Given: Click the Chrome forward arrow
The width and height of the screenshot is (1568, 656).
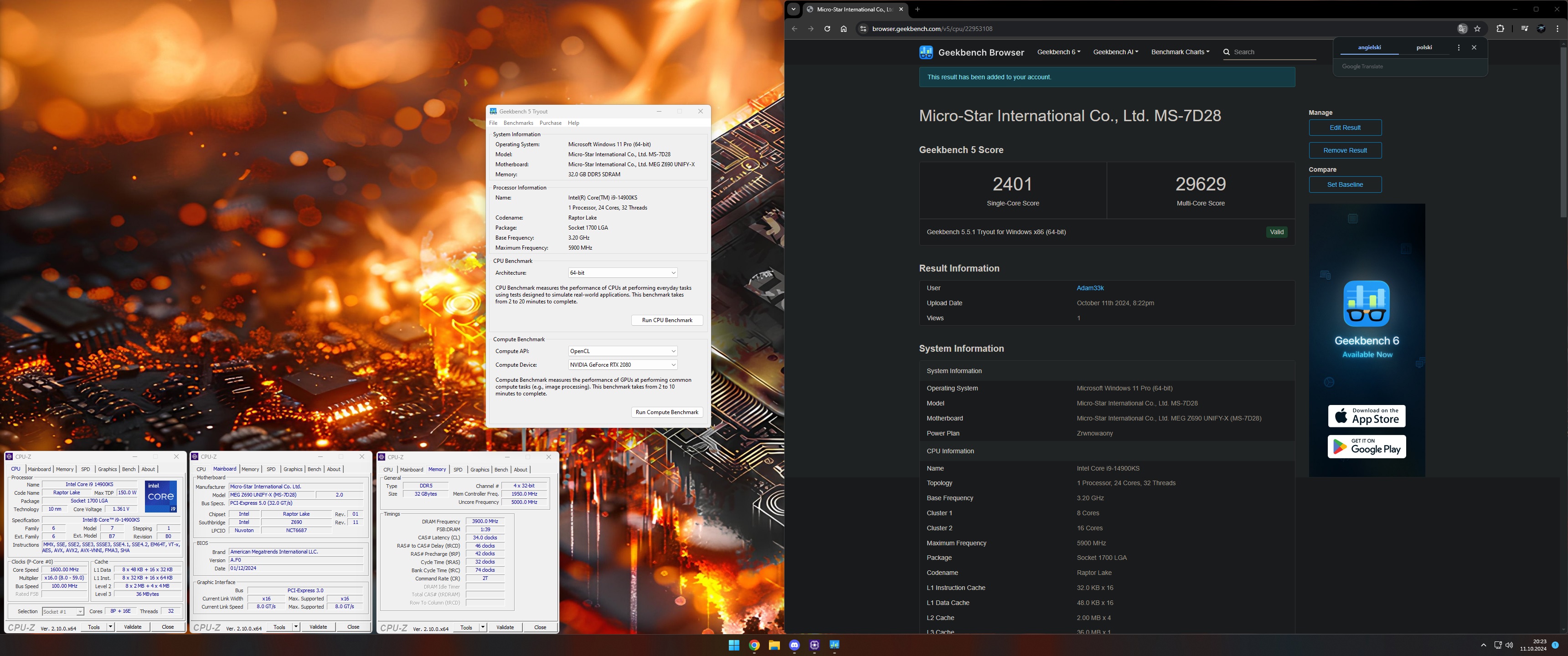Looking at the screenshot, I should point(811,29).
